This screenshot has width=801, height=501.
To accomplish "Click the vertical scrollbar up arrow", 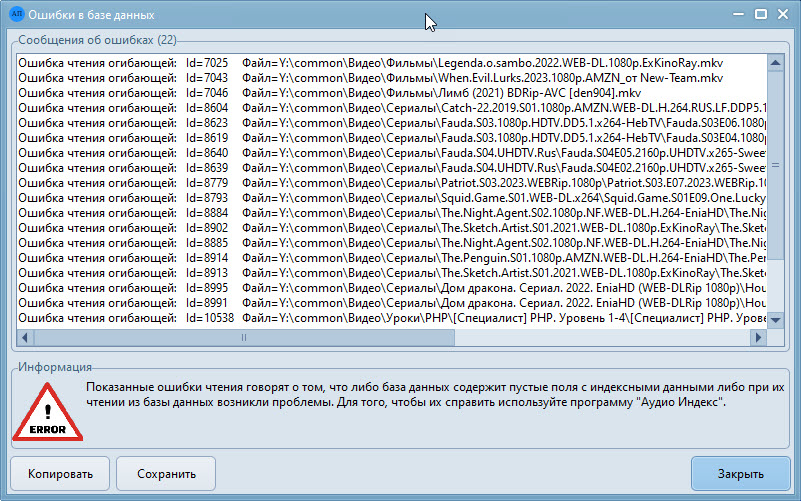I will (x=775, y=63).
